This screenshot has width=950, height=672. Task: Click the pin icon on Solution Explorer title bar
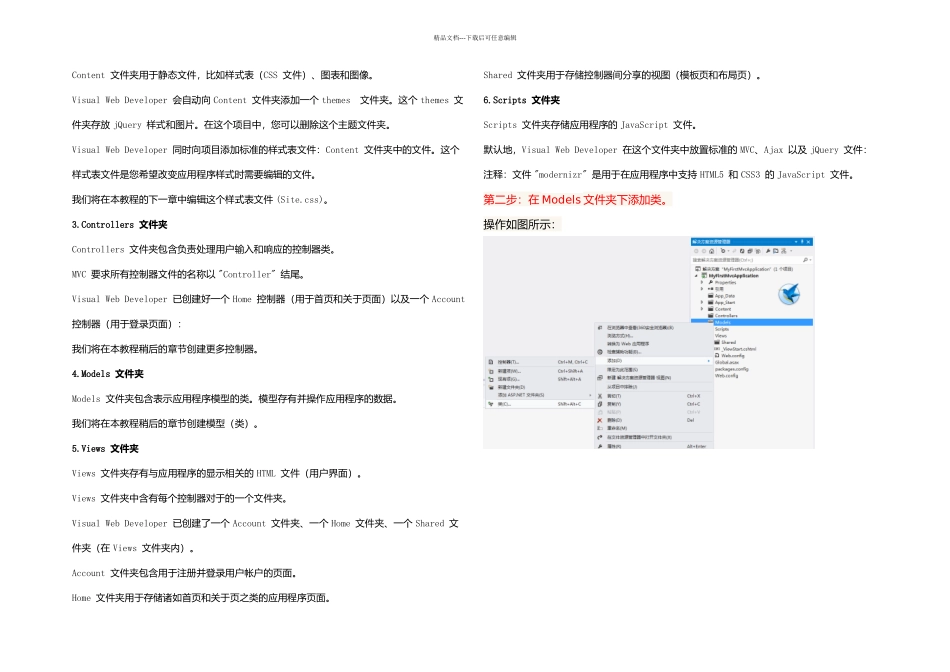point(802,242)
